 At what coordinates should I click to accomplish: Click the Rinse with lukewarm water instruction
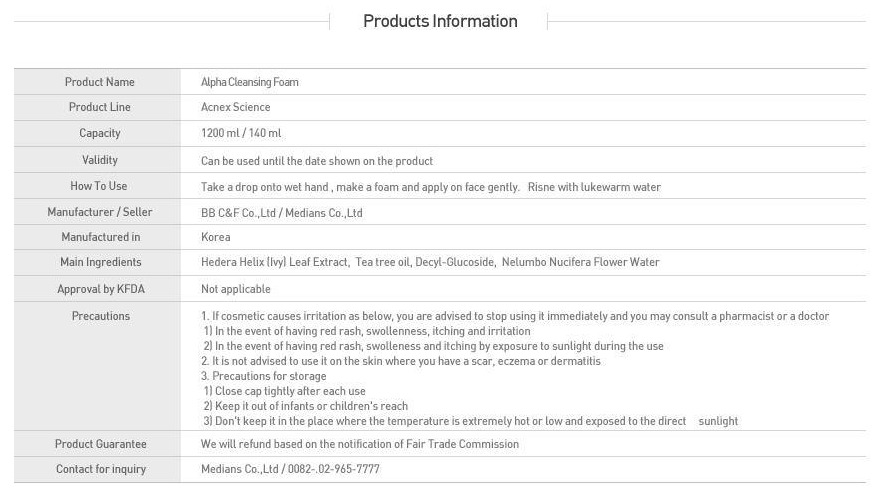pyautogui.click(x=594, y=187)
